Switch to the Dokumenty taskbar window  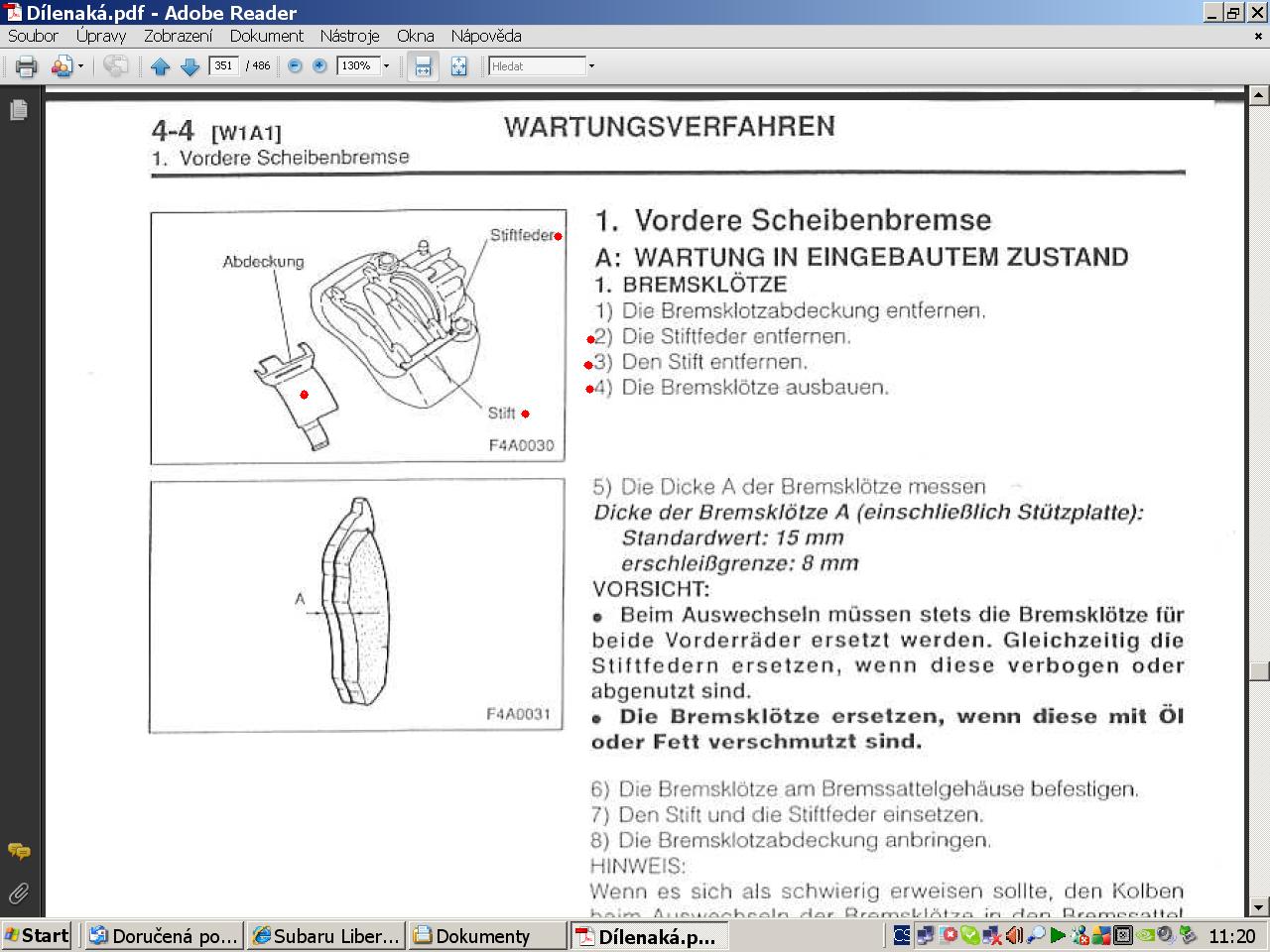487,935
